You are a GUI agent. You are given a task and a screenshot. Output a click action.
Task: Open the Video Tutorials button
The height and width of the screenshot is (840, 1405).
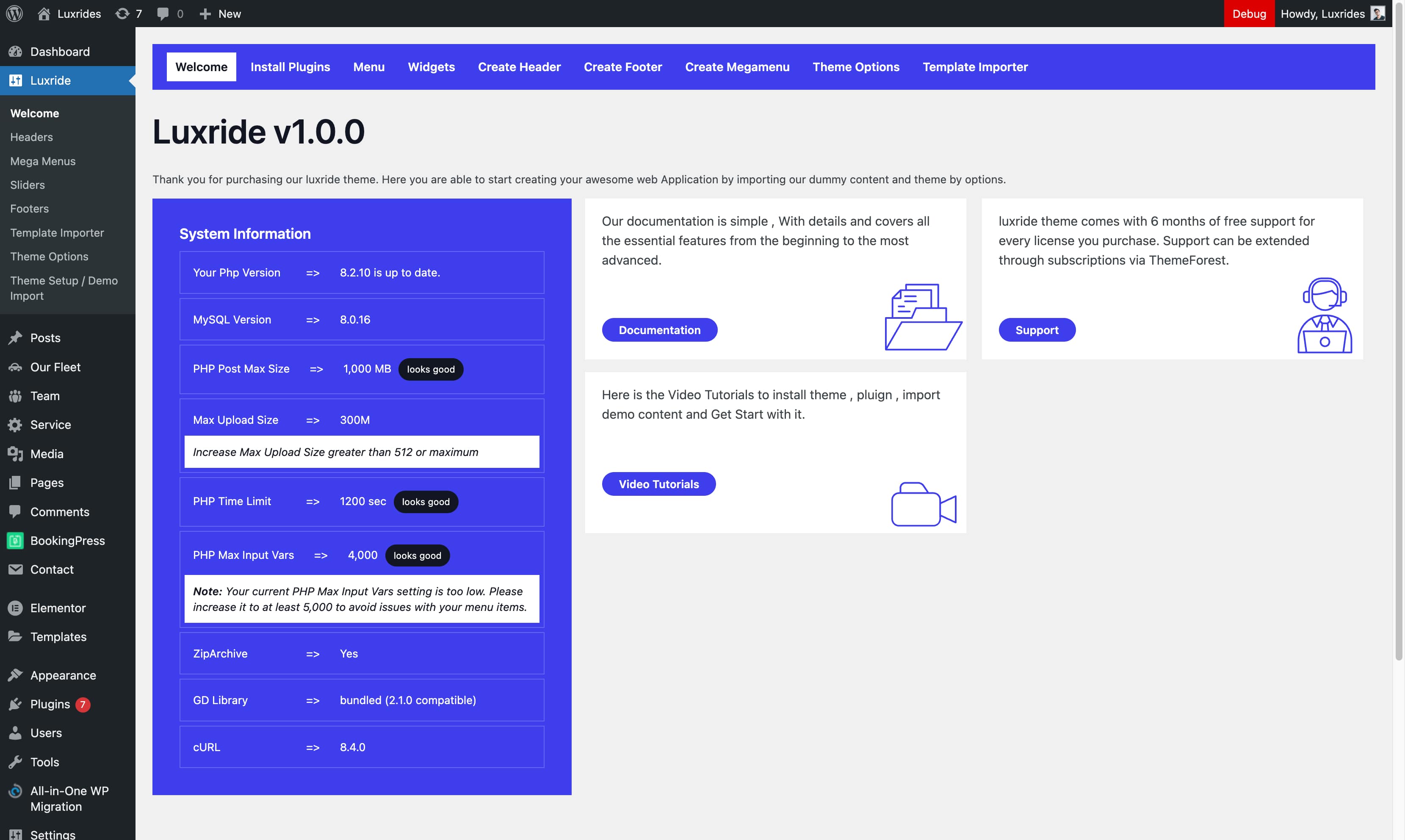[659, 484]
